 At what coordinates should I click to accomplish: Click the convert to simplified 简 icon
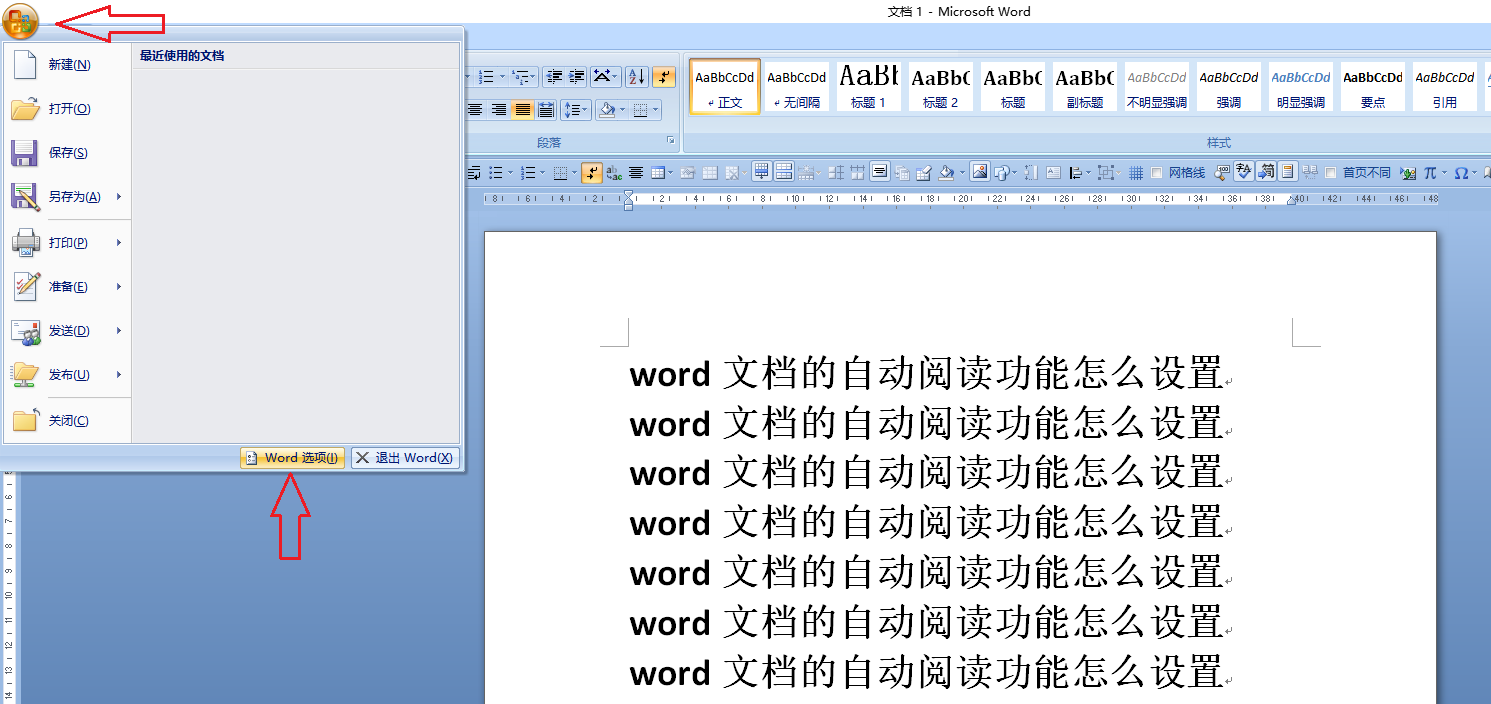pos(1266,172)
